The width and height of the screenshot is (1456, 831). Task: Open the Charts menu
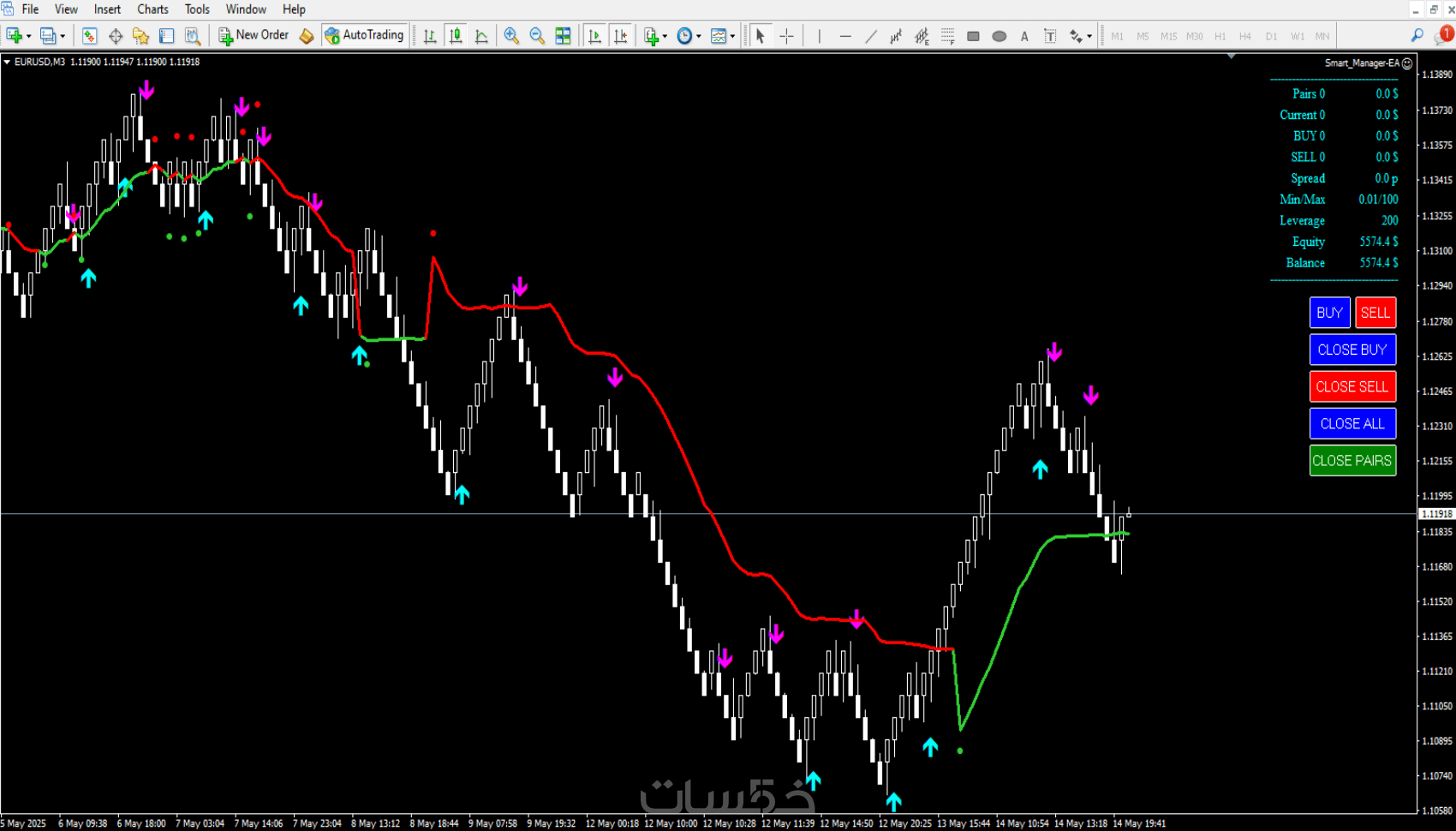click(152, 9)
